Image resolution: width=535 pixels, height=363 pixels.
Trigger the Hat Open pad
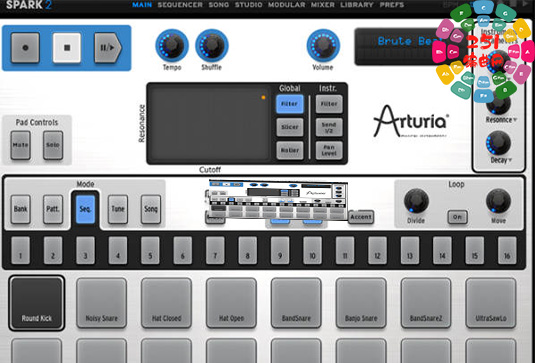[x=231, y=303]
